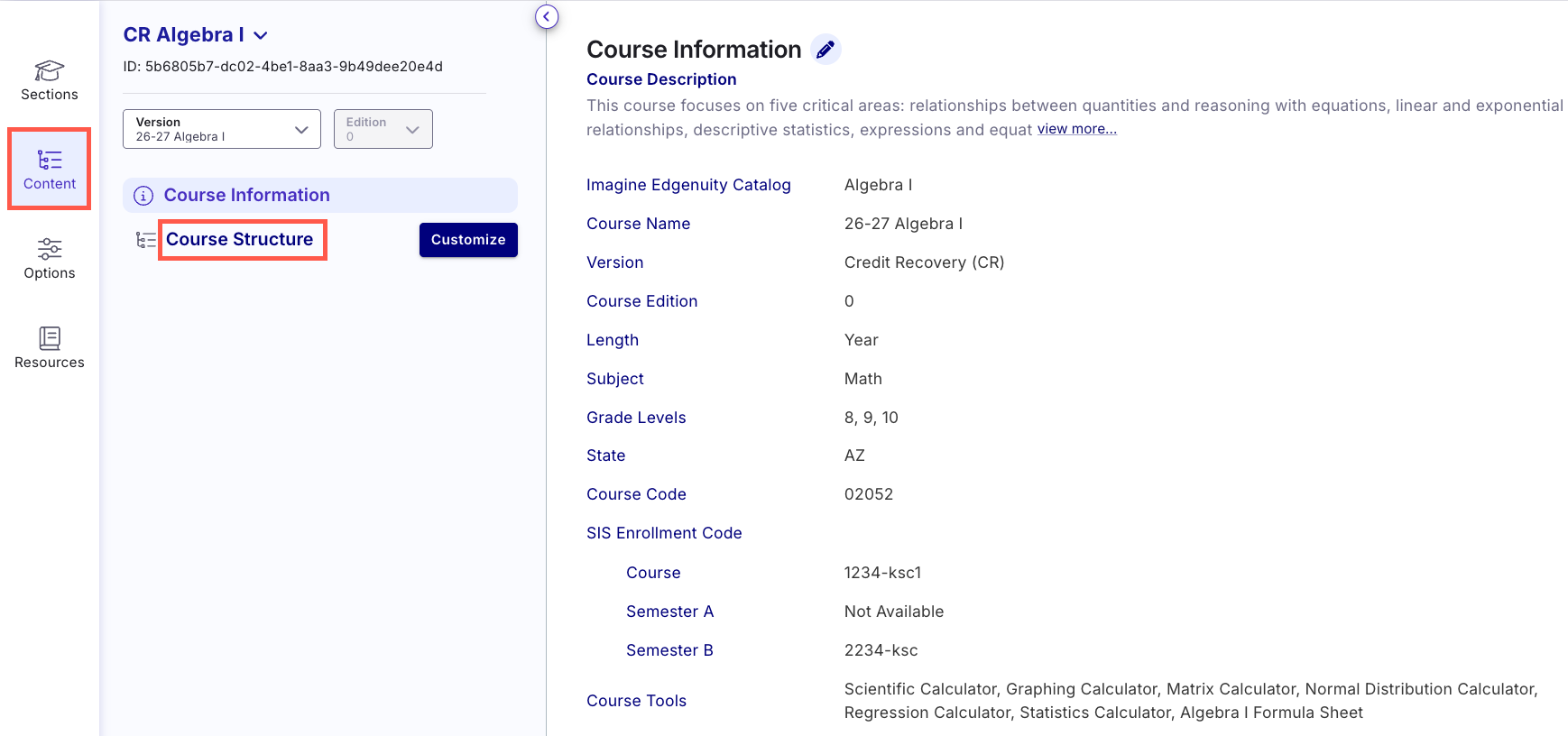Image resolution: width=1568 pixels, height=736 pixels.
Task: Open the Content sidebar item
Action: point(50,170)
